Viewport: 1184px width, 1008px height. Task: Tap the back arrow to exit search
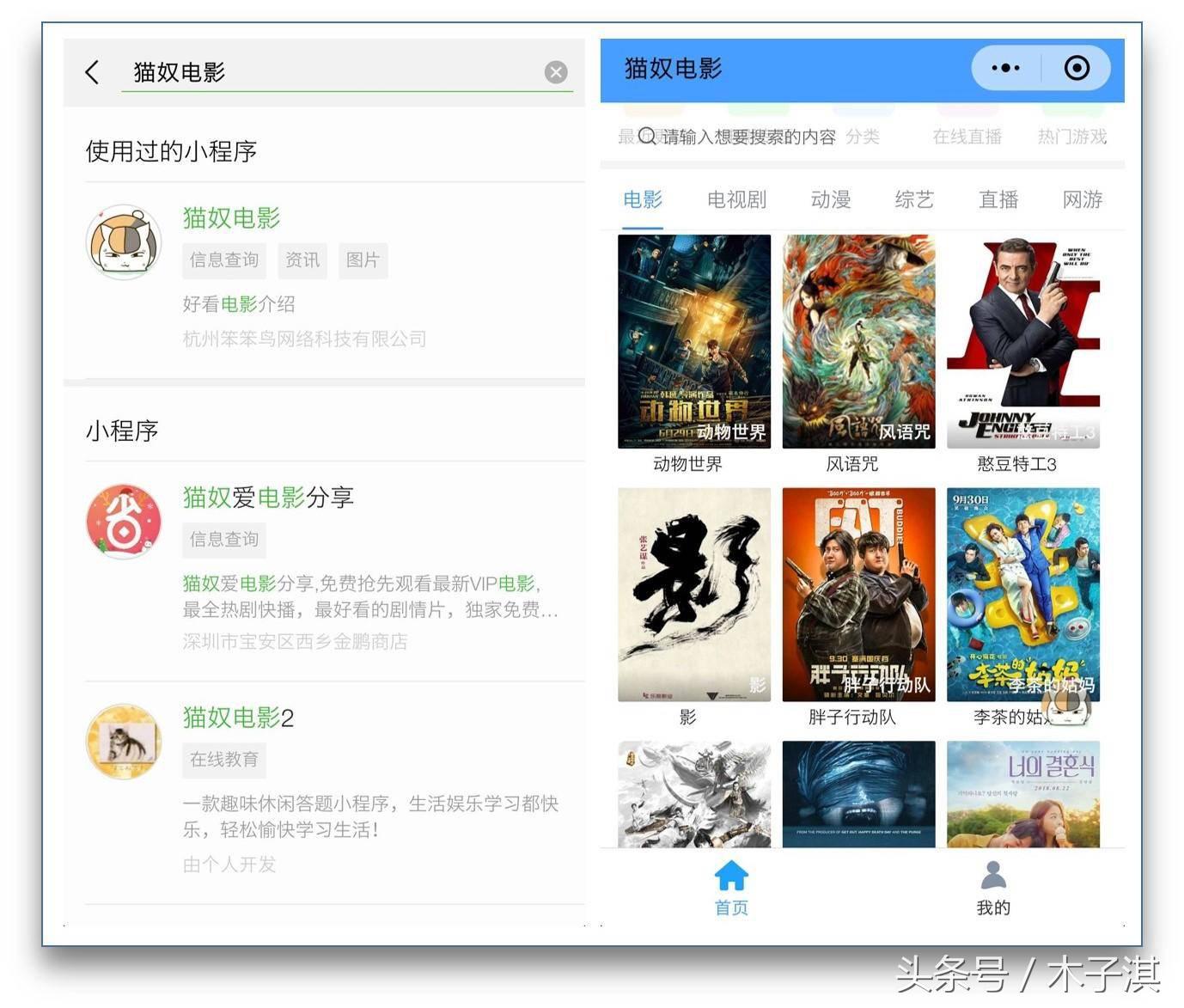(x=93, y=72)
